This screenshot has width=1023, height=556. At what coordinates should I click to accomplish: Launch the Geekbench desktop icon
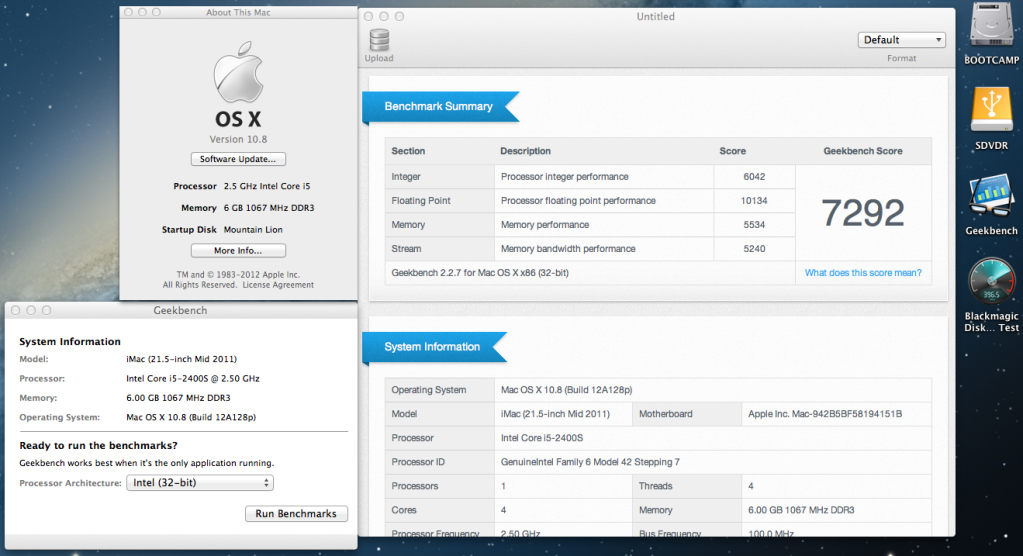pos(991,196)
